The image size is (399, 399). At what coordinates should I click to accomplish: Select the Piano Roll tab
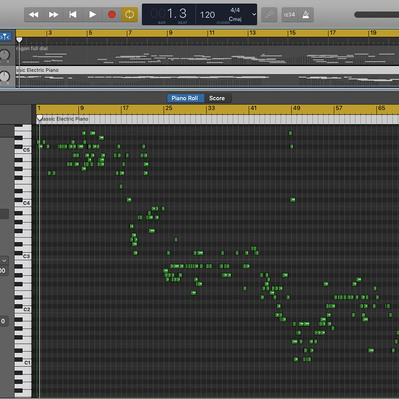click(x=185, y=98)
